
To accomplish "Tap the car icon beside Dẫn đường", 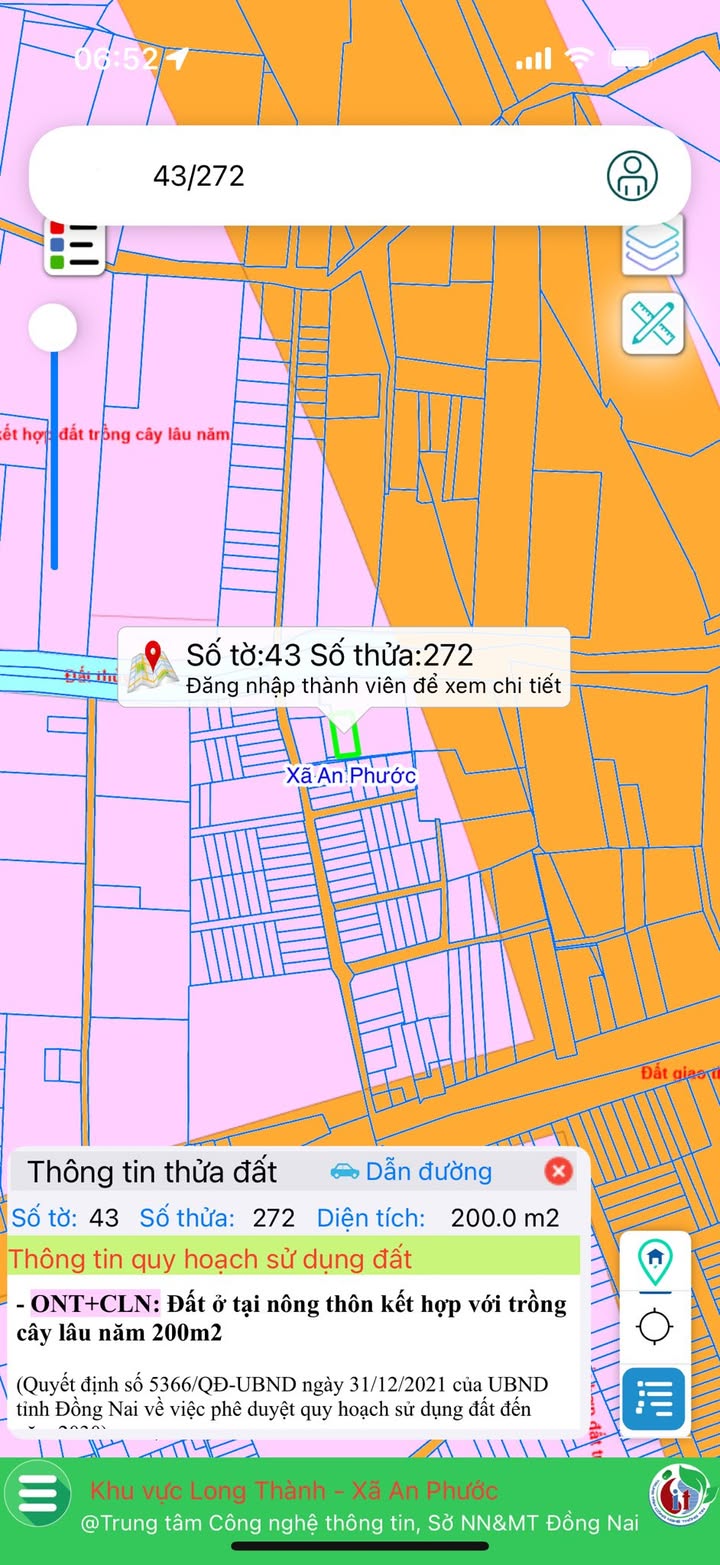I will click(344, 1170).
